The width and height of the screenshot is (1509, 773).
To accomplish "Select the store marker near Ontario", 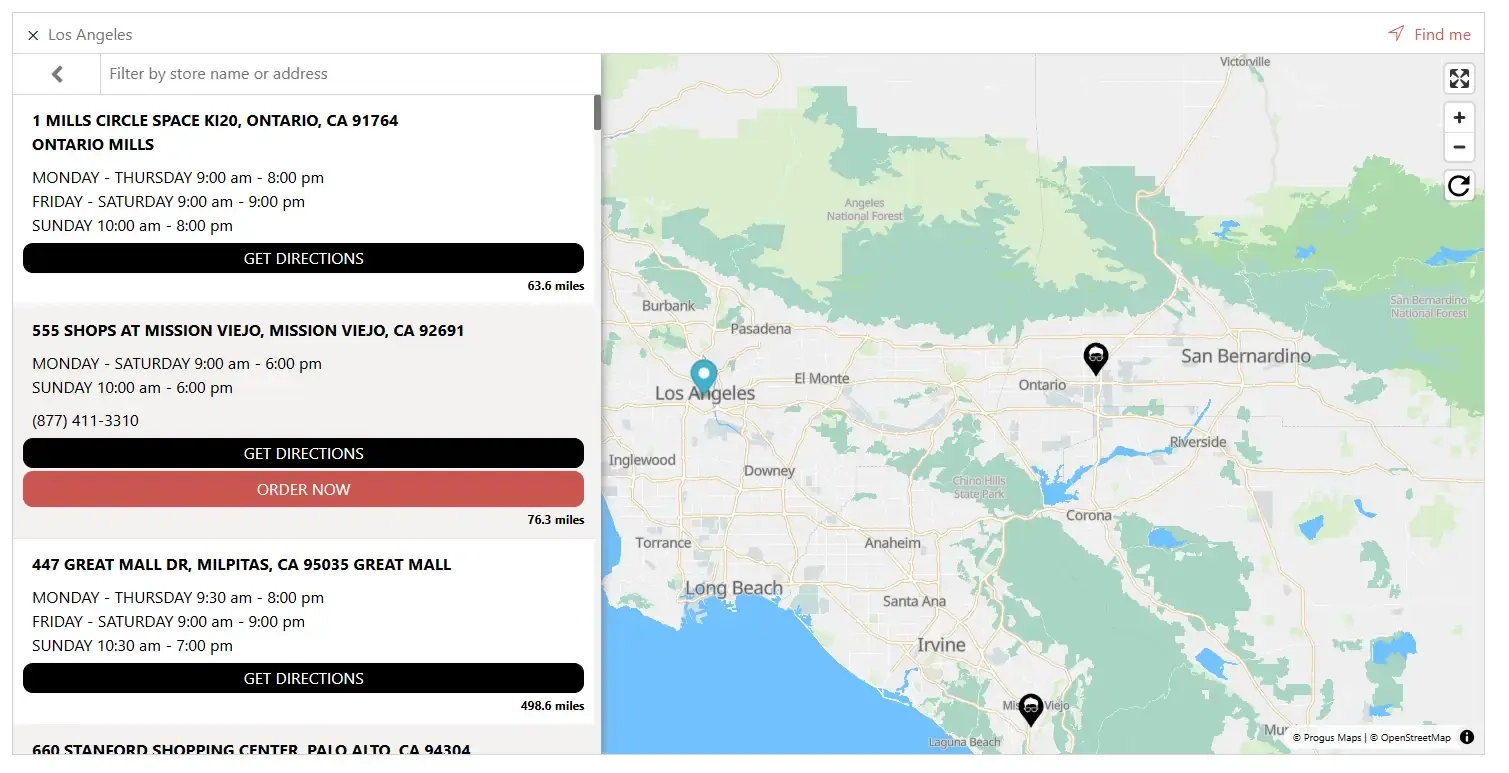I will click(x=1096, y=357).
